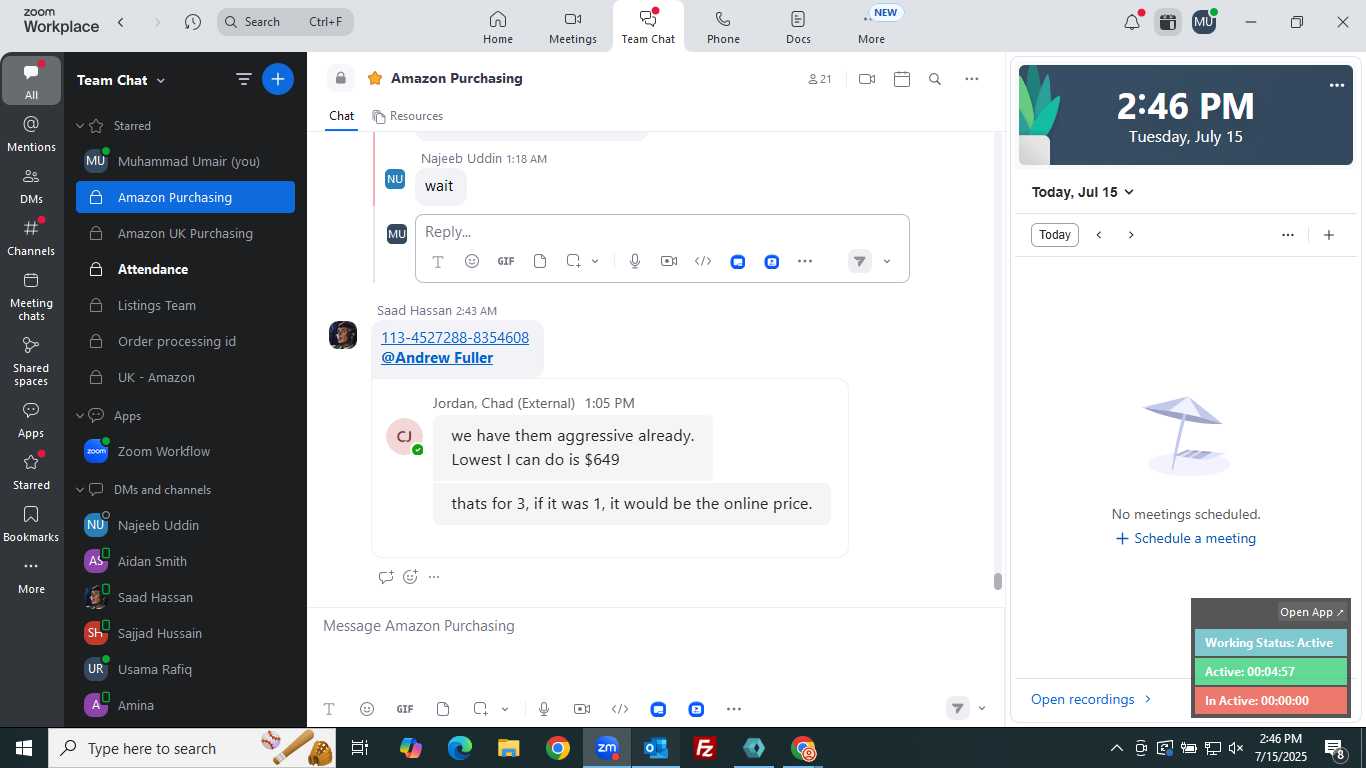
Task: Open the Home tab in Zoom Workplace
Action: 497,27
